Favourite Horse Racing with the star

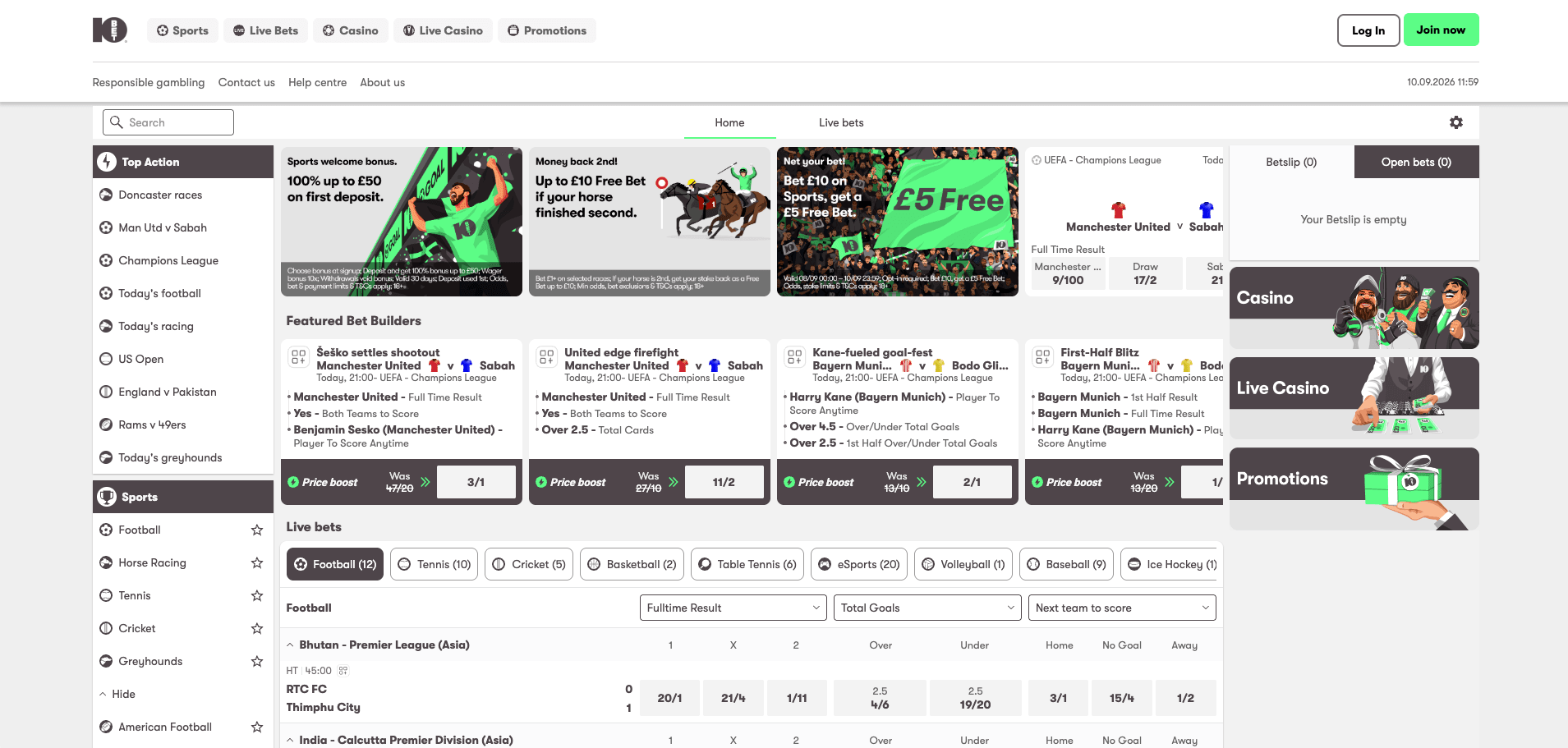pyautogui.click(x=257, y=562)
